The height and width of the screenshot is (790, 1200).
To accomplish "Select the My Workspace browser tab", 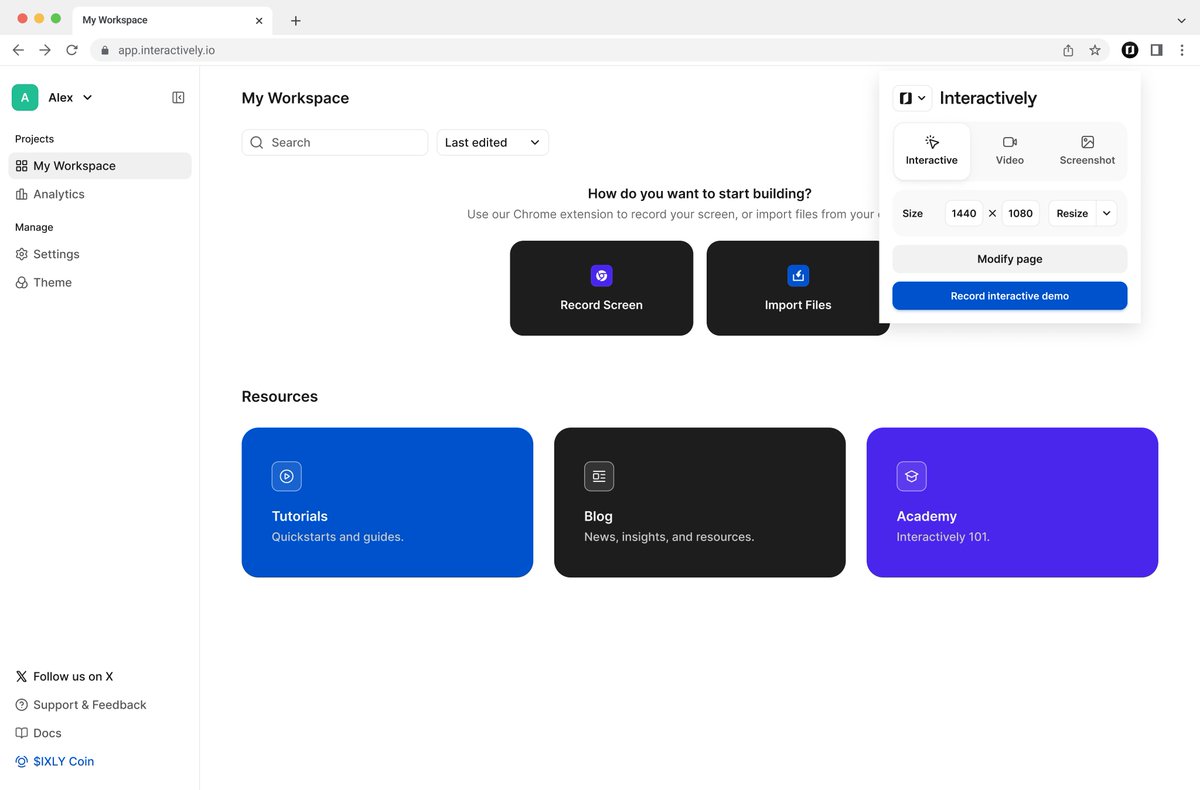I will pyautogui.click(x=172, y=20).
